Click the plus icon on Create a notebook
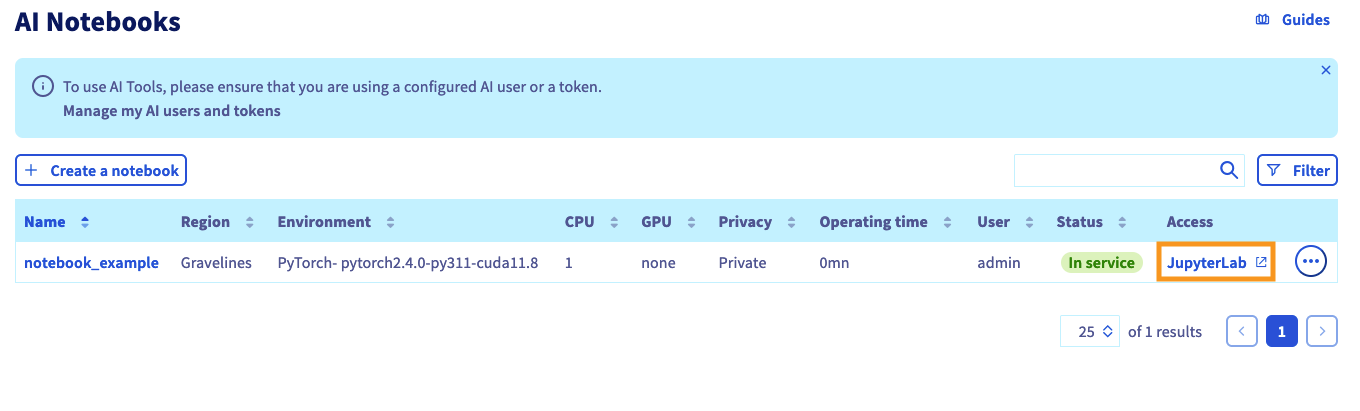 (x=31, y=171)
